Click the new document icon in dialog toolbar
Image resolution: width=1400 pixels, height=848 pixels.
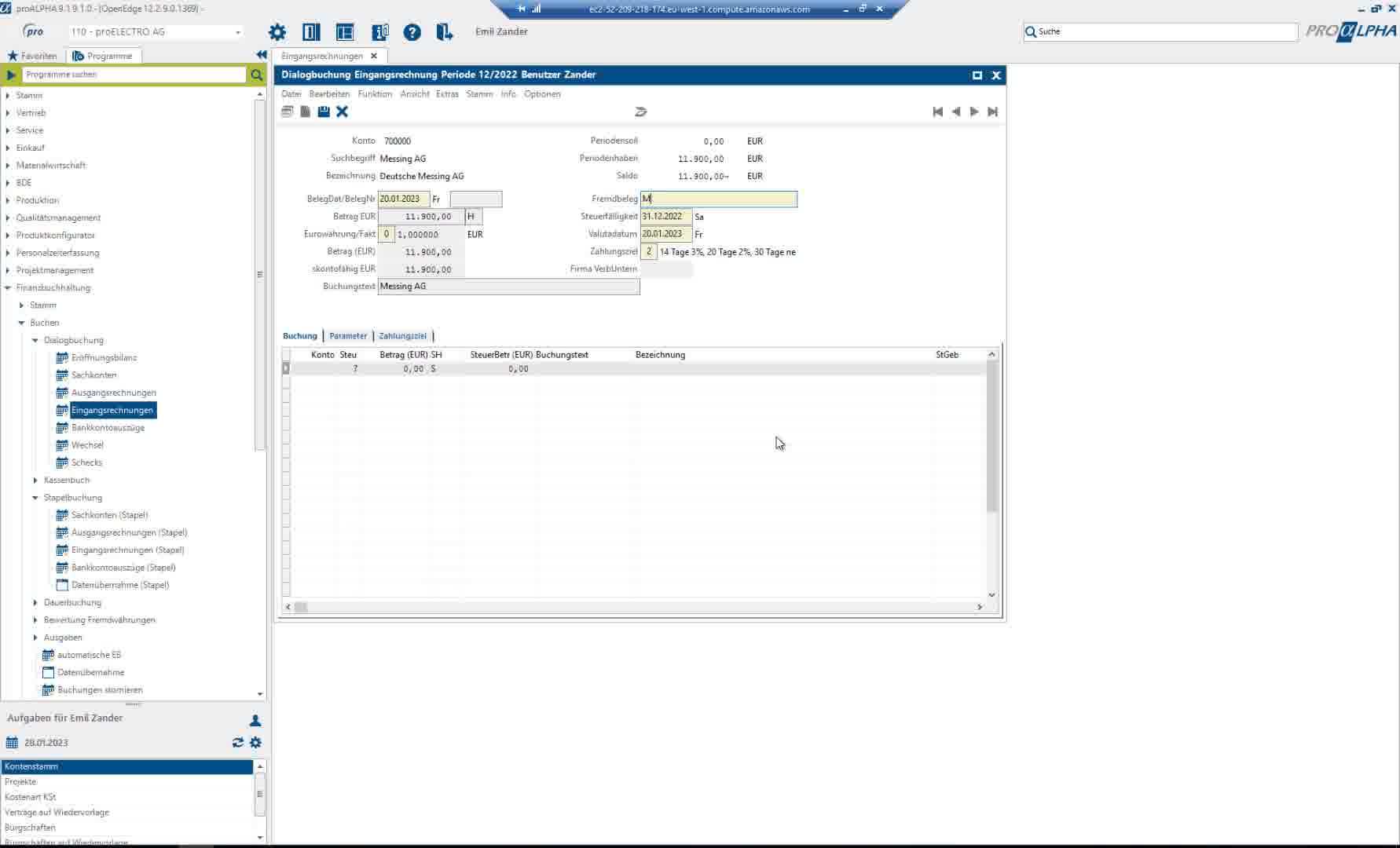[306, 111]
